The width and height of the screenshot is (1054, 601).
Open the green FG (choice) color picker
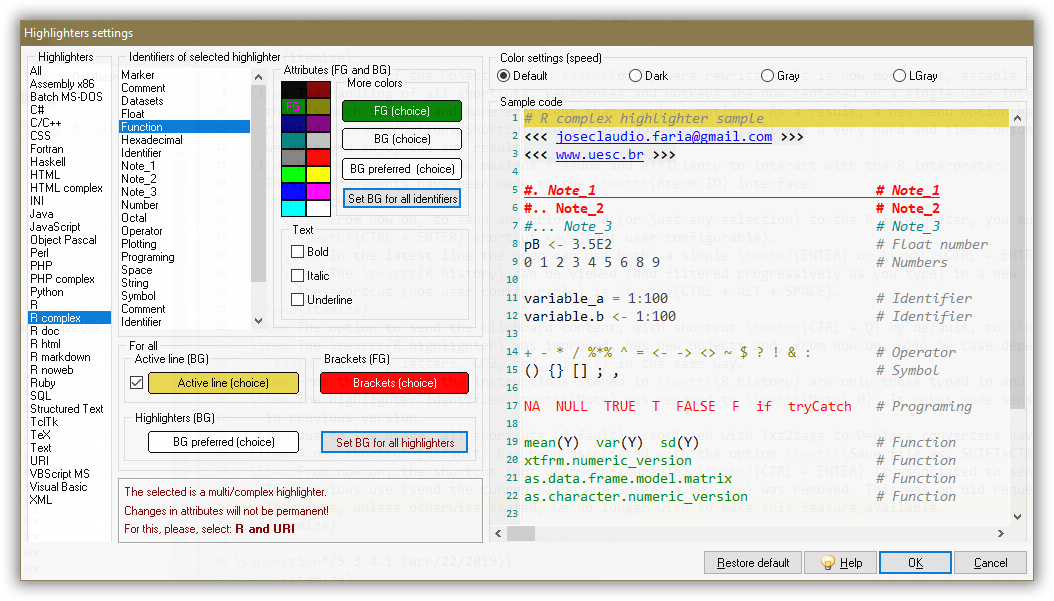click(x=401, y=111)
